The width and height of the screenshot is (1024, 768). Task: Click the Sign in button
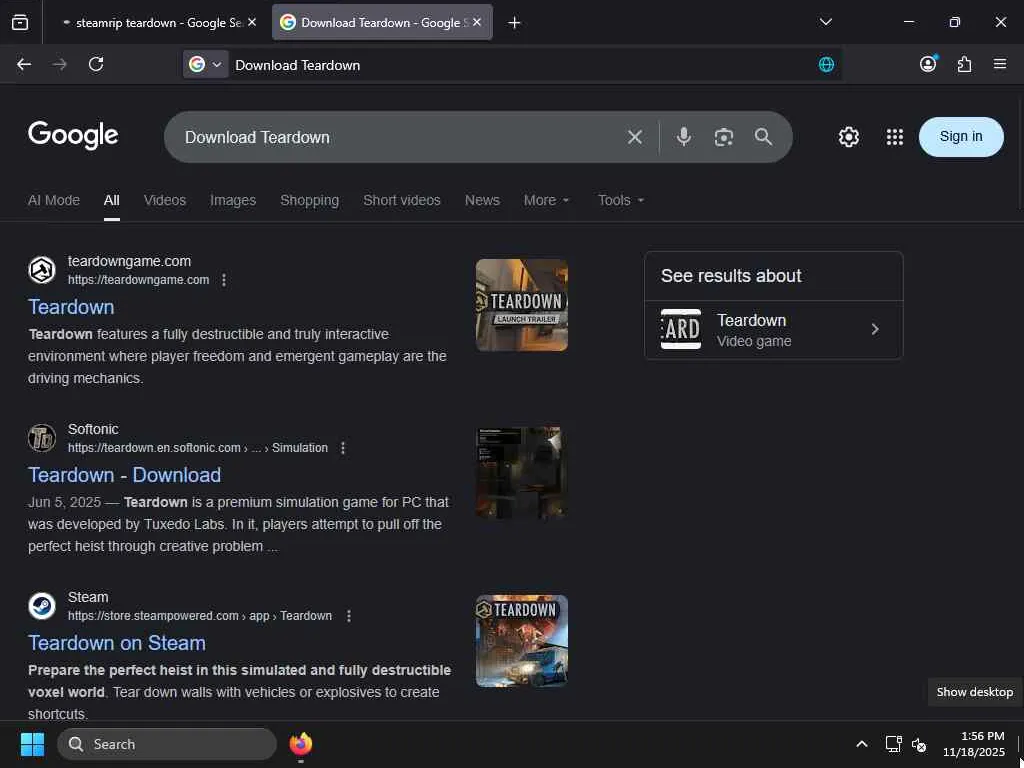tap(961, 136)
